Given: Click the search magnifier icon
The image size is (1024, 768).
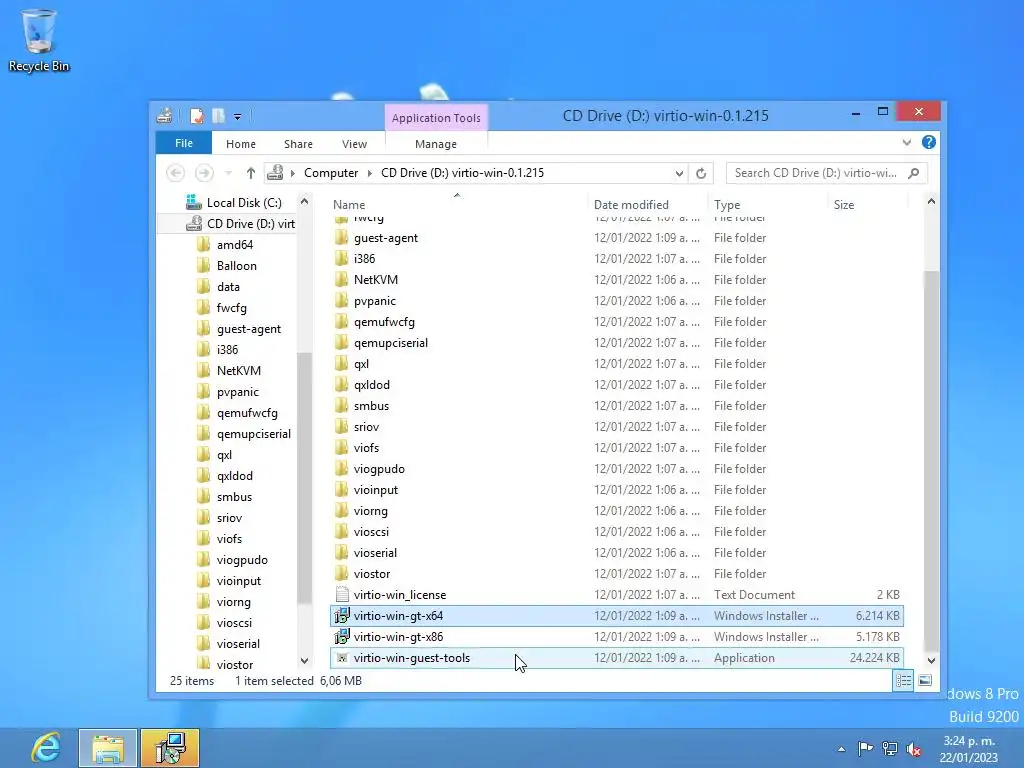Looking at the screenshot, I should (914, 173).
